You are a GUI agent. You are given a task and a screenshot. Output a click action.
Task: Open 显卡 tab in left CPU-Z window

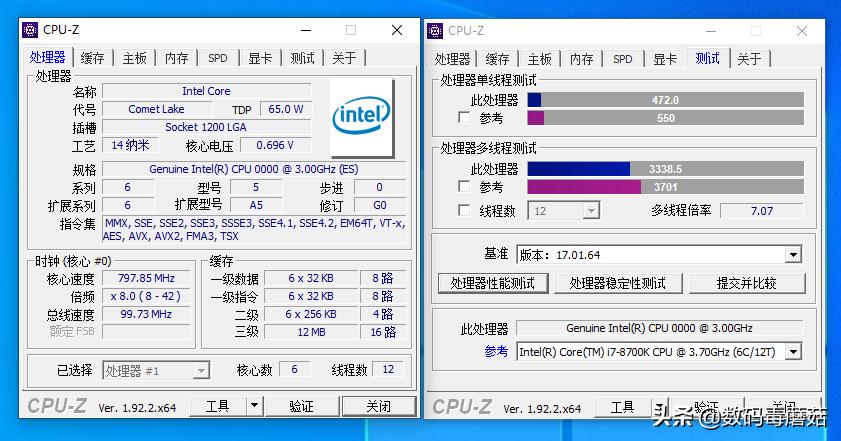click(x=260, y=58)
